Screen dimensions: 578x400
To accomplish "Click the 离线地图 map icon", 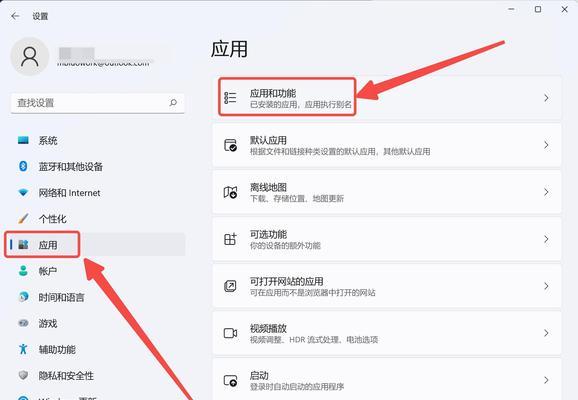I will (230, 192).
